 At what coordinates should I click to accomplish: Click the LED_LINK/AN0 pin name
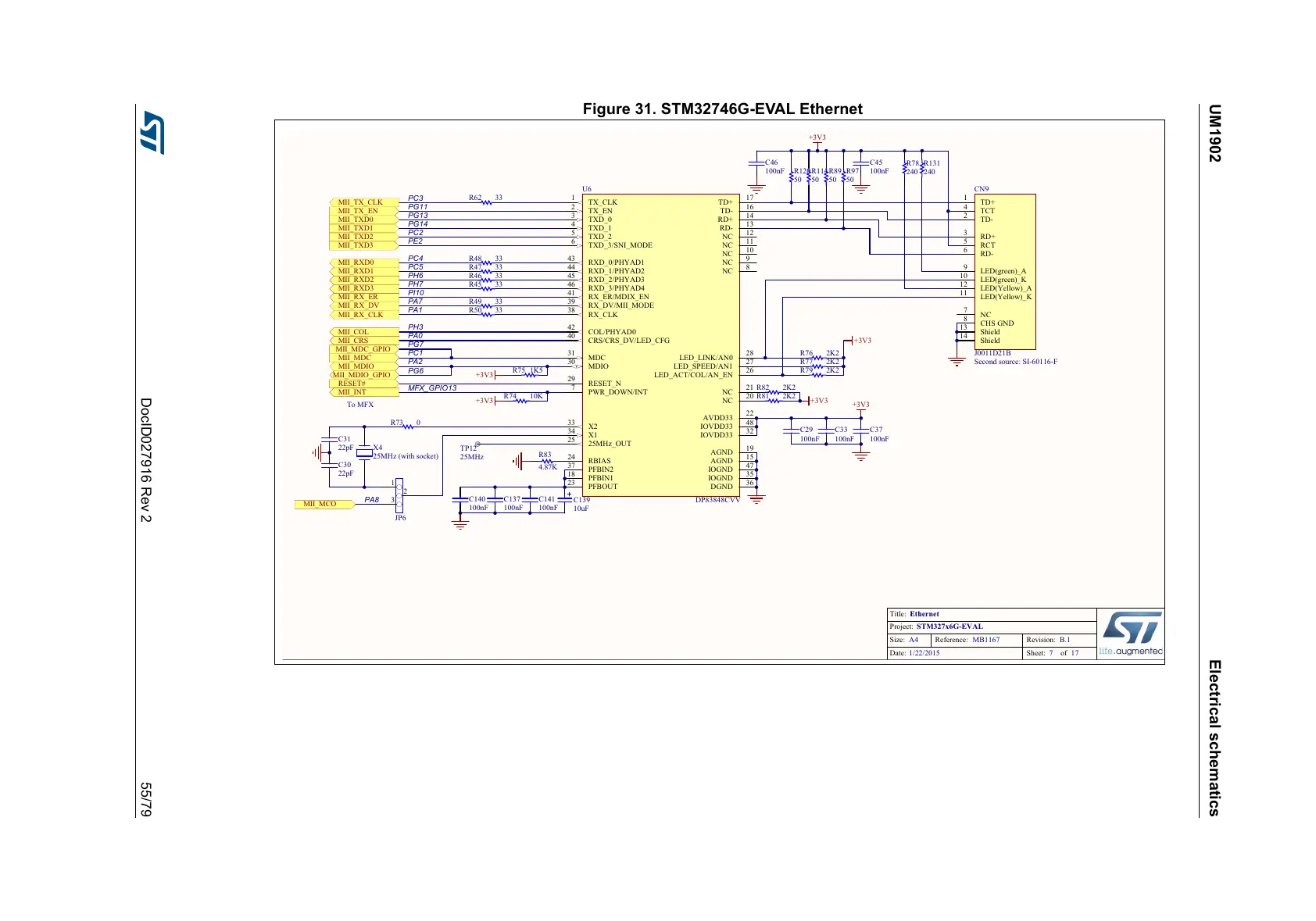(x=706, y=358)
